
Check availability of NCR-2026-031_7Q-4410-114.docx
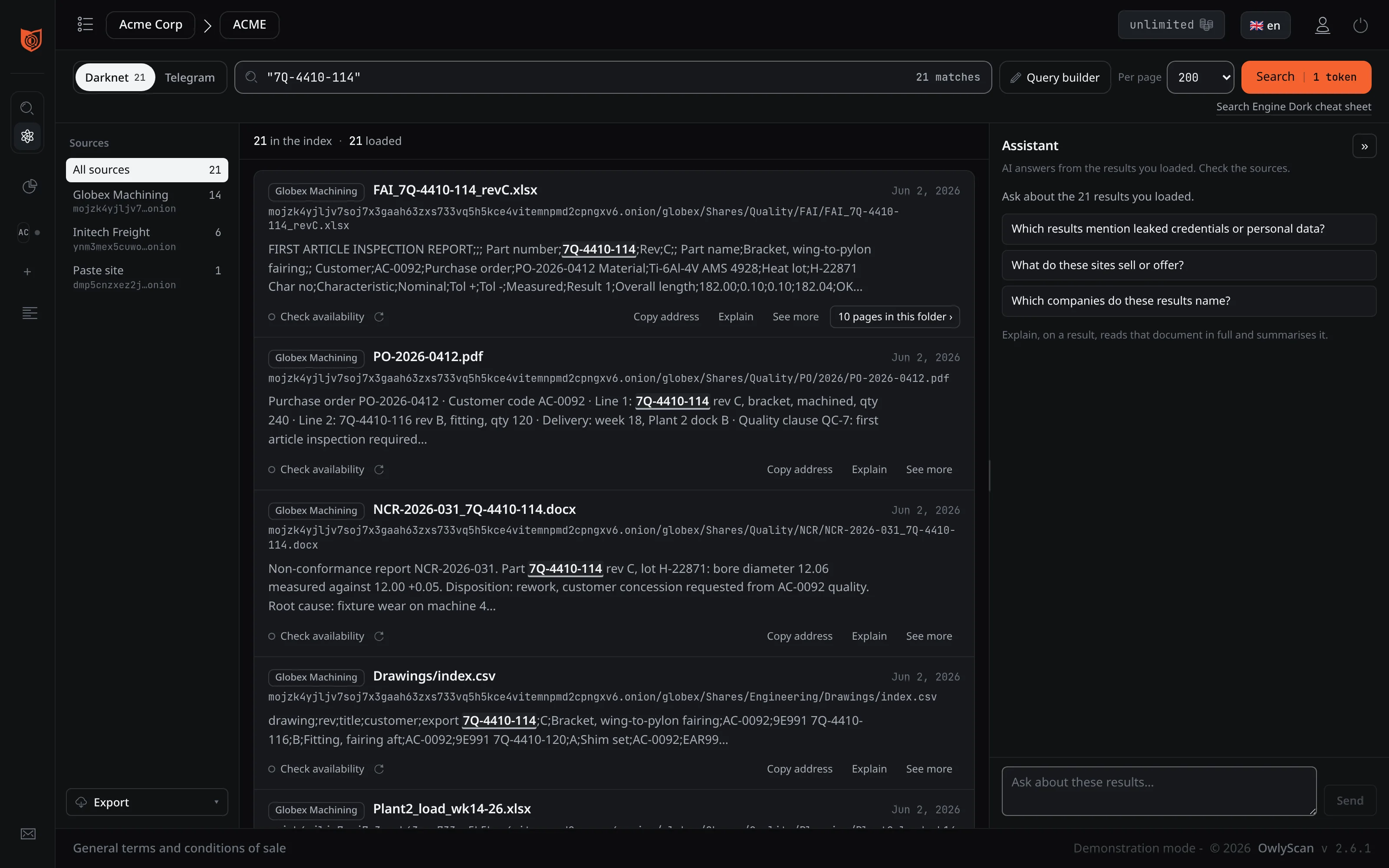point(316,636)
